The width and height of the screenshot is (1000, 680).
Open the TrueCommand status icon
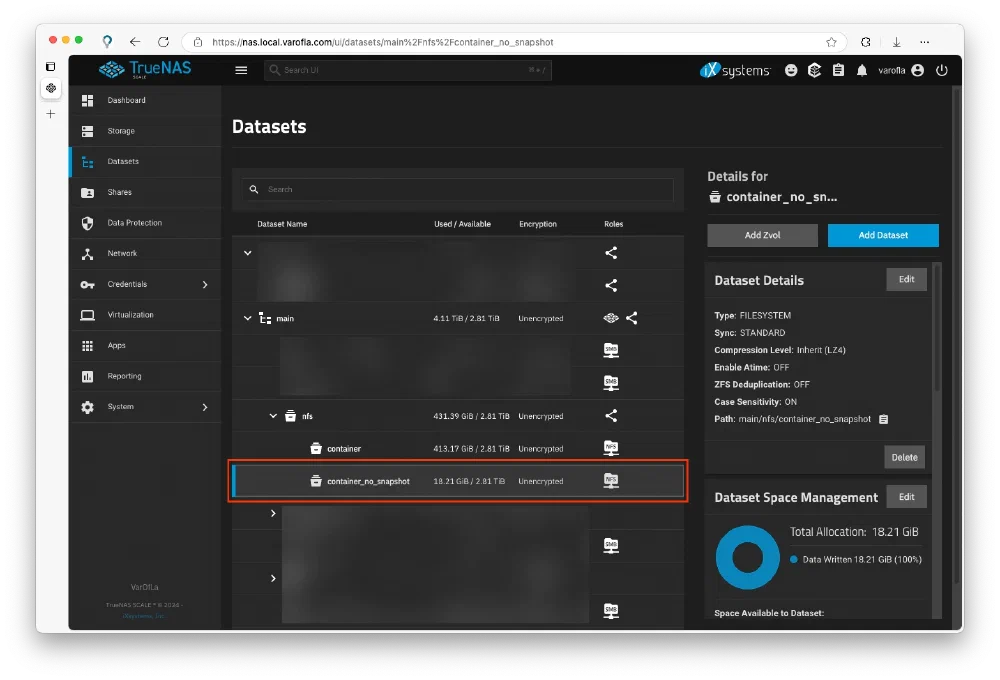click(815, 70)
